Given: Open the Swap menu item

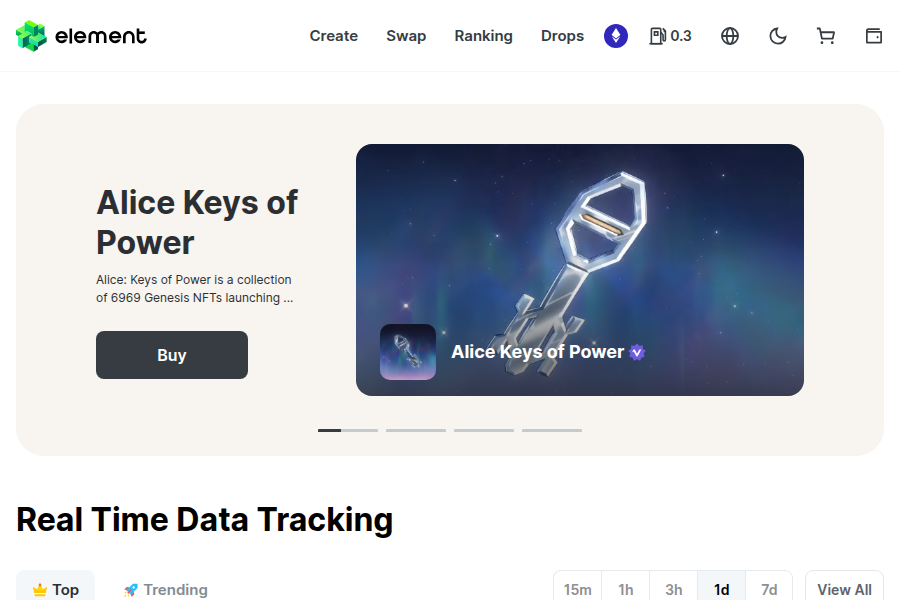Looking at the screenshot, I should coord(406,36).
